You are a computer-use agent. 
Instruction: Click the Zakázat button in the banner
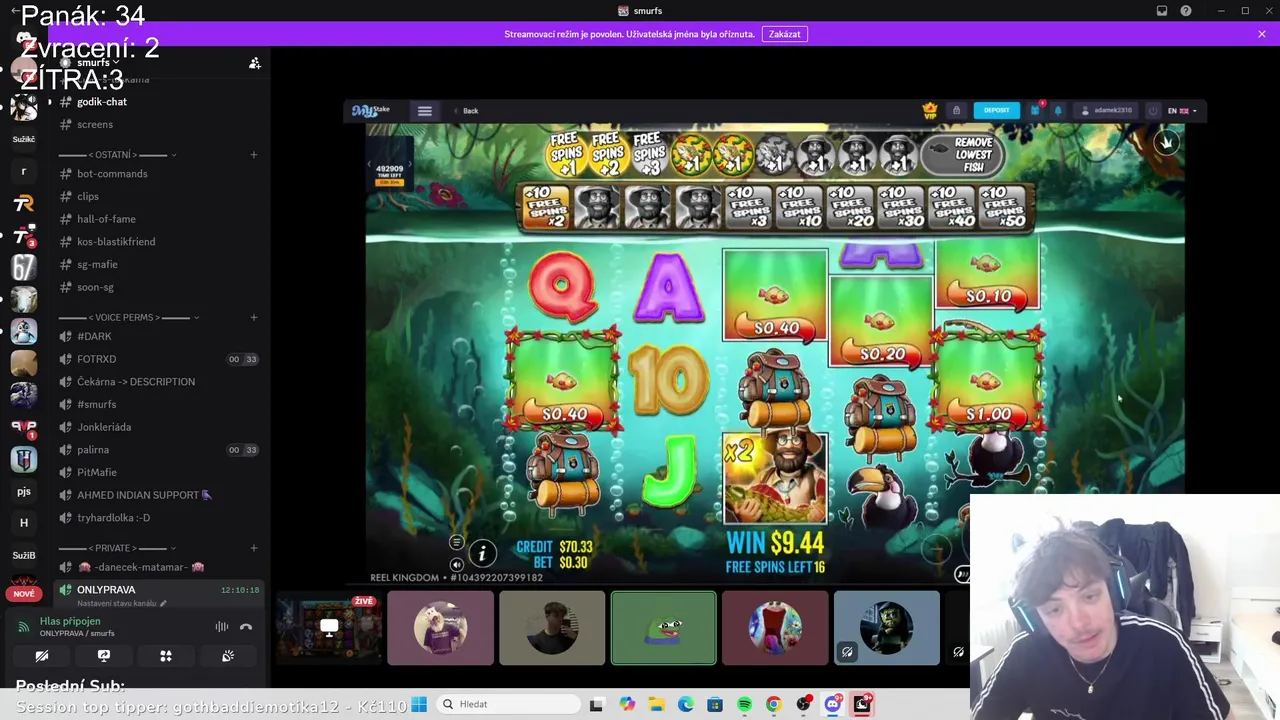coord(784,34)
